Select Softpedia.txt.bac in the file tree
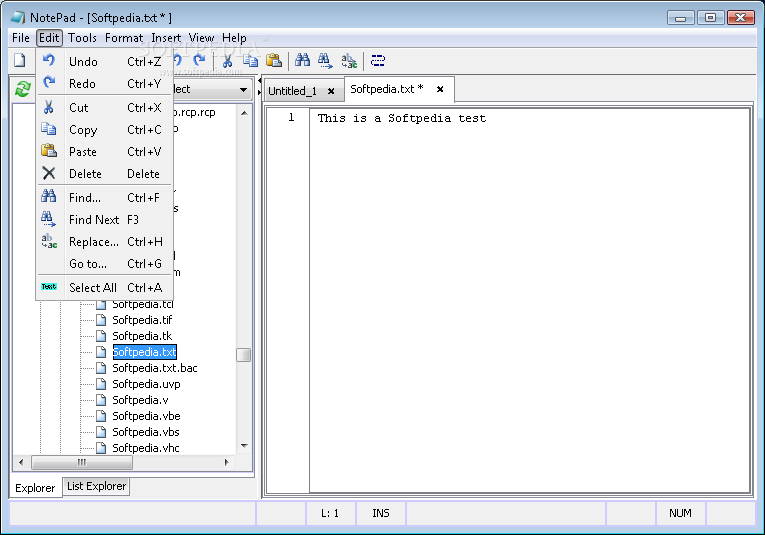The width and height of the screenshot is (765, 535). point(155,368)
